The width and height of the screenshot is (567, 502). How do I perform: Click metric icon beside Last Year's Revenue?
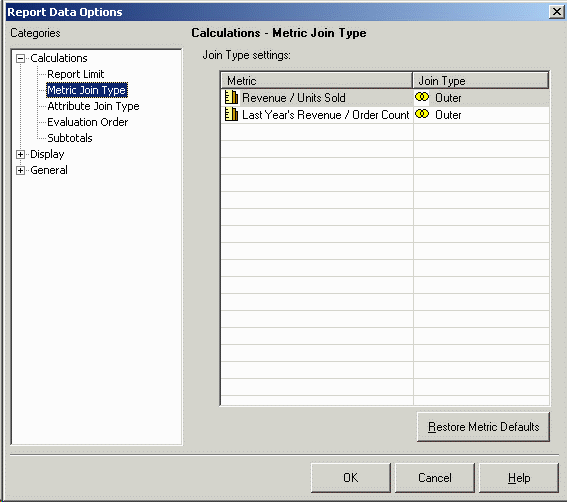pos(231,114)
